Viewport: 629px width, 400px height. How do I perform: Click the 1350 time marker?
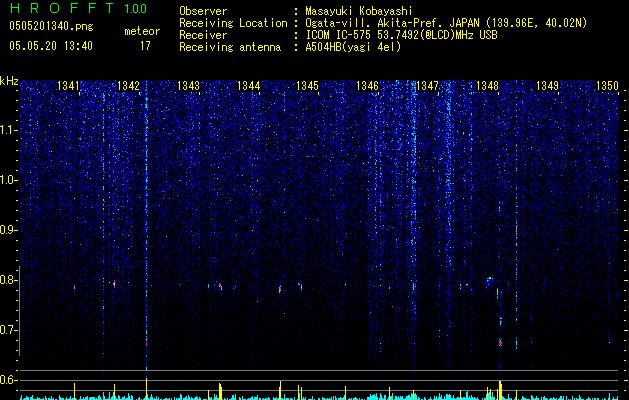[x=607, y=86]
